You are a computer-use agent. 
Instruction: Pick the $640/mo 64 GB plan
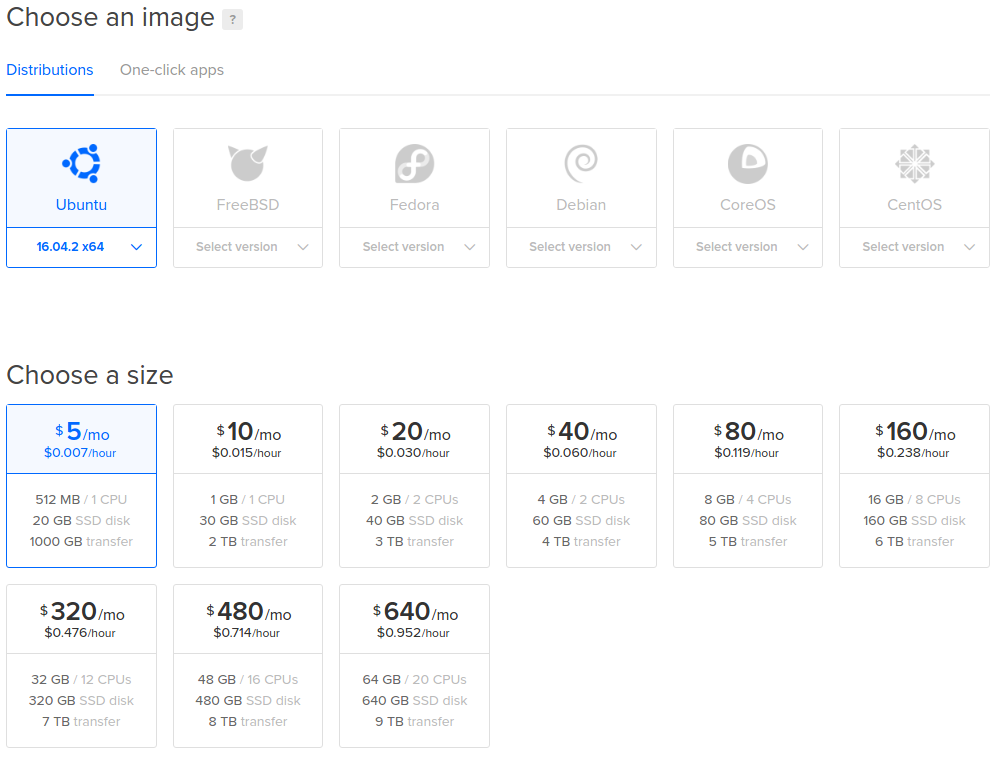tap(414, 665)
